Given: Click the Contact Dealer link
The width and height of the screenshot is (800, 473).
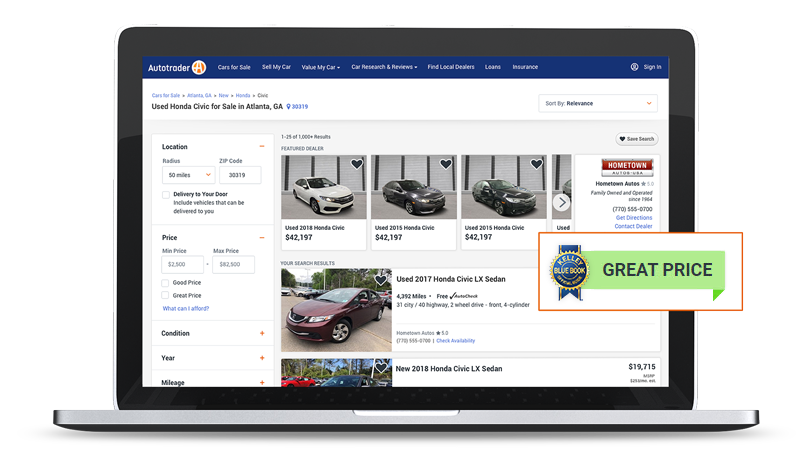Looking at the screenshot, I should (633, 227).
